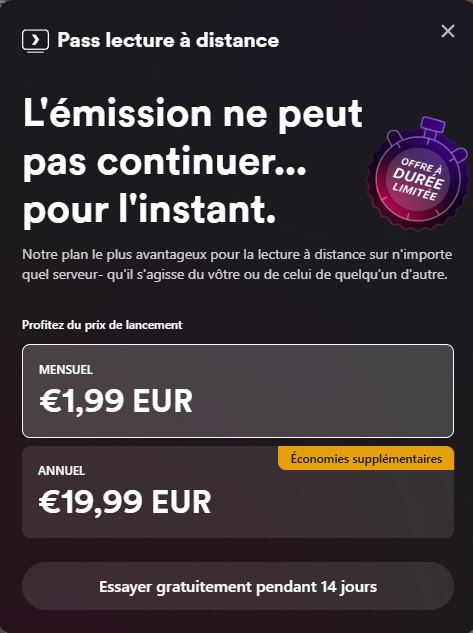The width and height of the screenshot is (473, 633).
Task: Click description line starting "quel serveur"
Action: tap(235, 275)
